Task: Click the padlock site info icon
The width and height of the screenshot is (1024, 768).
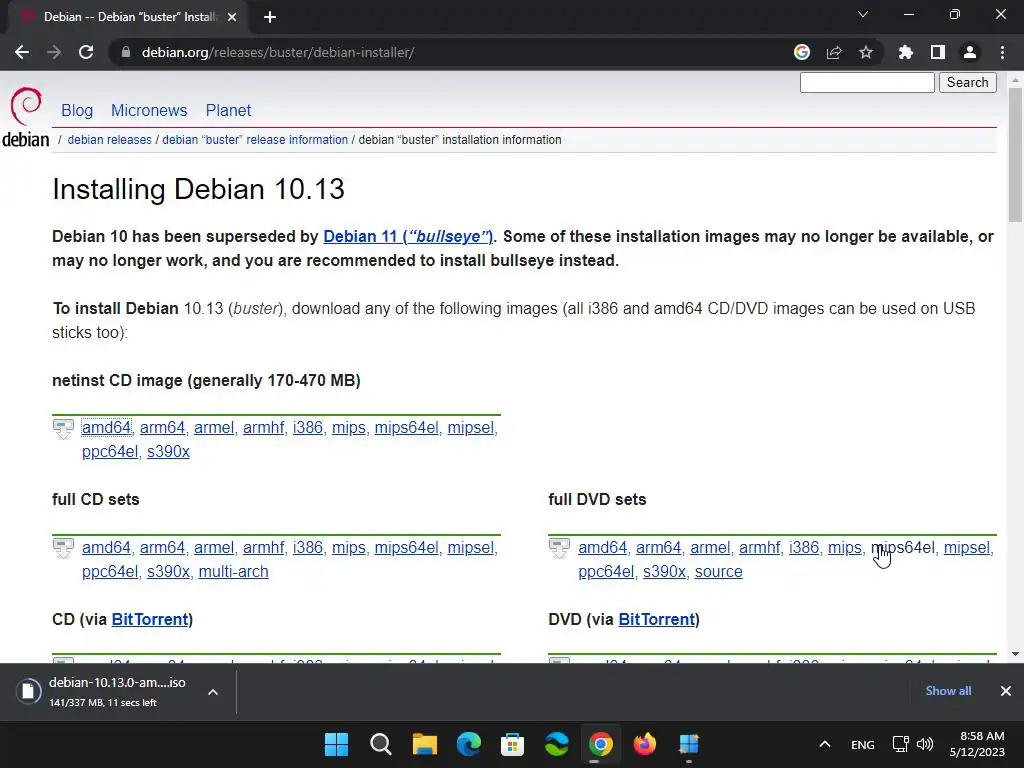Action: 126,52
